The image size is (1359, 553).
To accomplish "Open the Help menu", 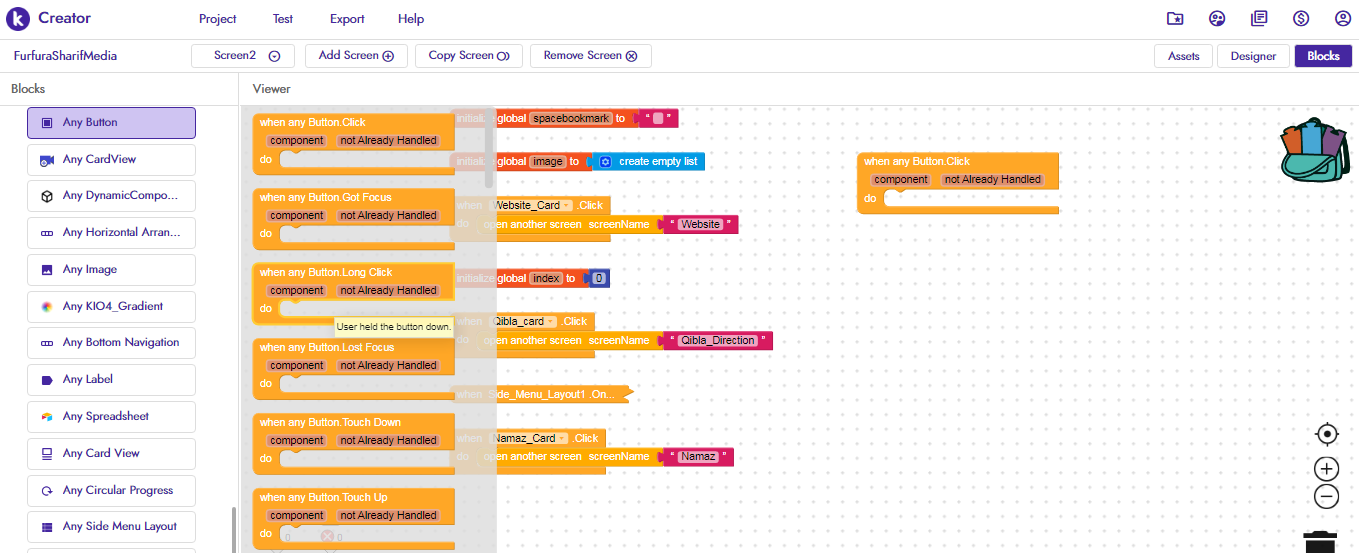I will pos(411,19).
